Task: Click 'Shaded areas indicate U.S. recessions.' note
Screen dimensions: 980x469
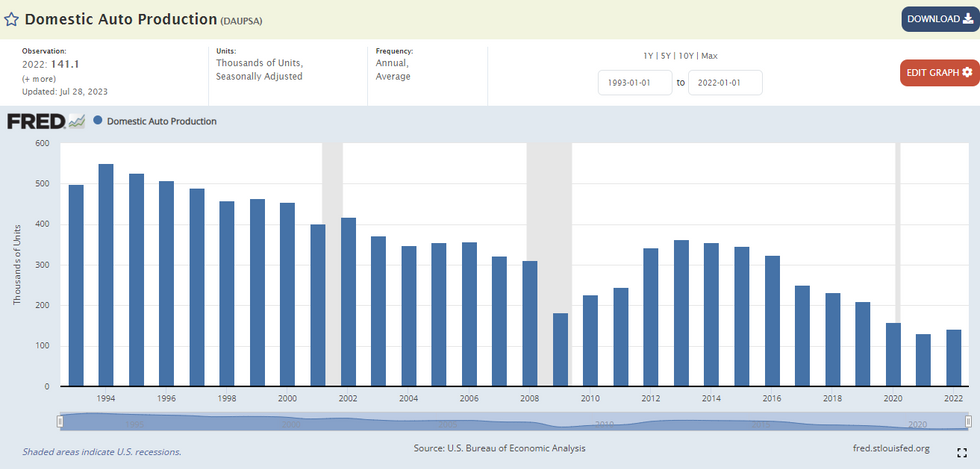Action: click(102, 451)
